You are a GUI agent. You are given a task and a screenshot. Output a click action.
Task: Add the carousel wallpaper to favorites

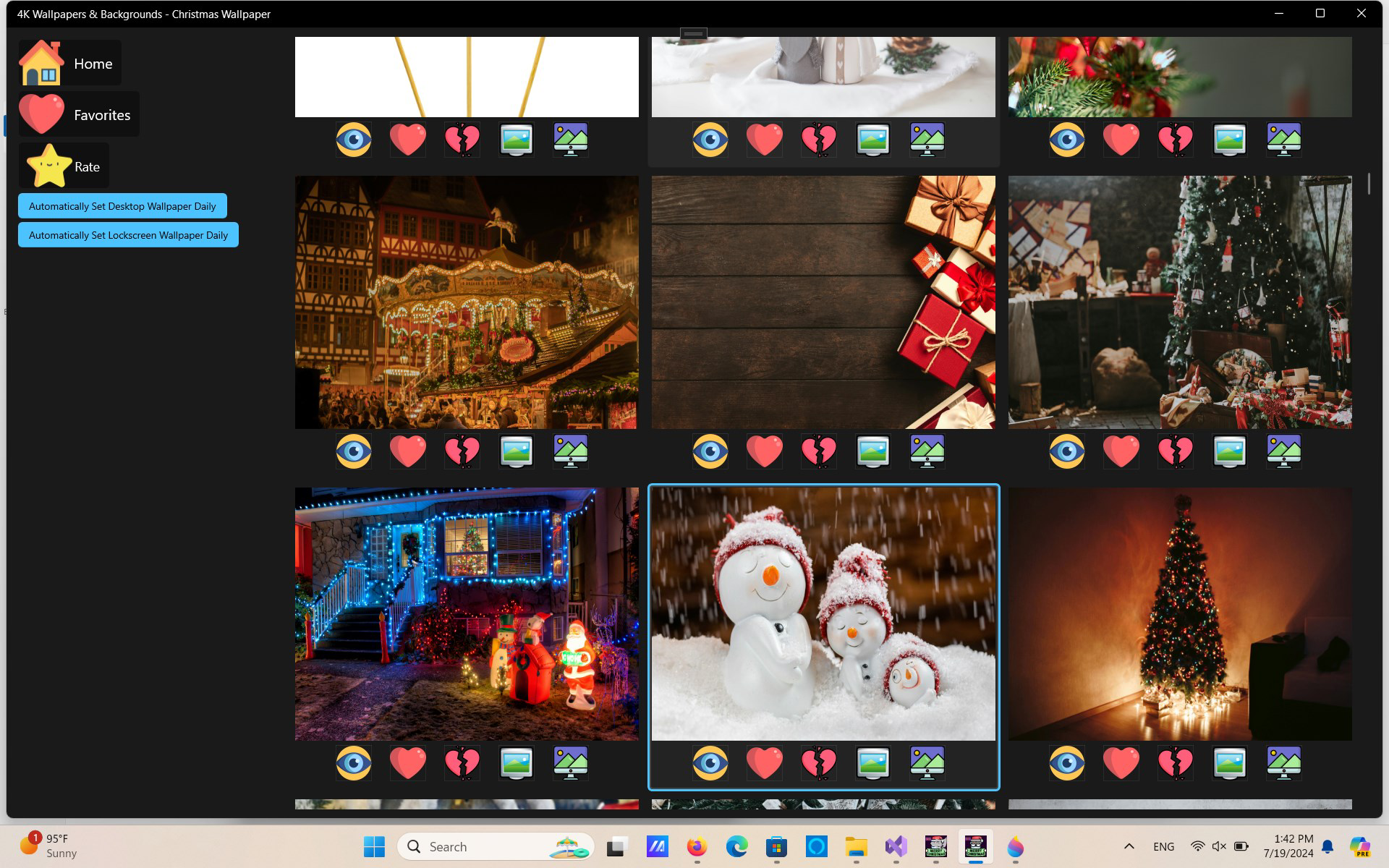407,451
